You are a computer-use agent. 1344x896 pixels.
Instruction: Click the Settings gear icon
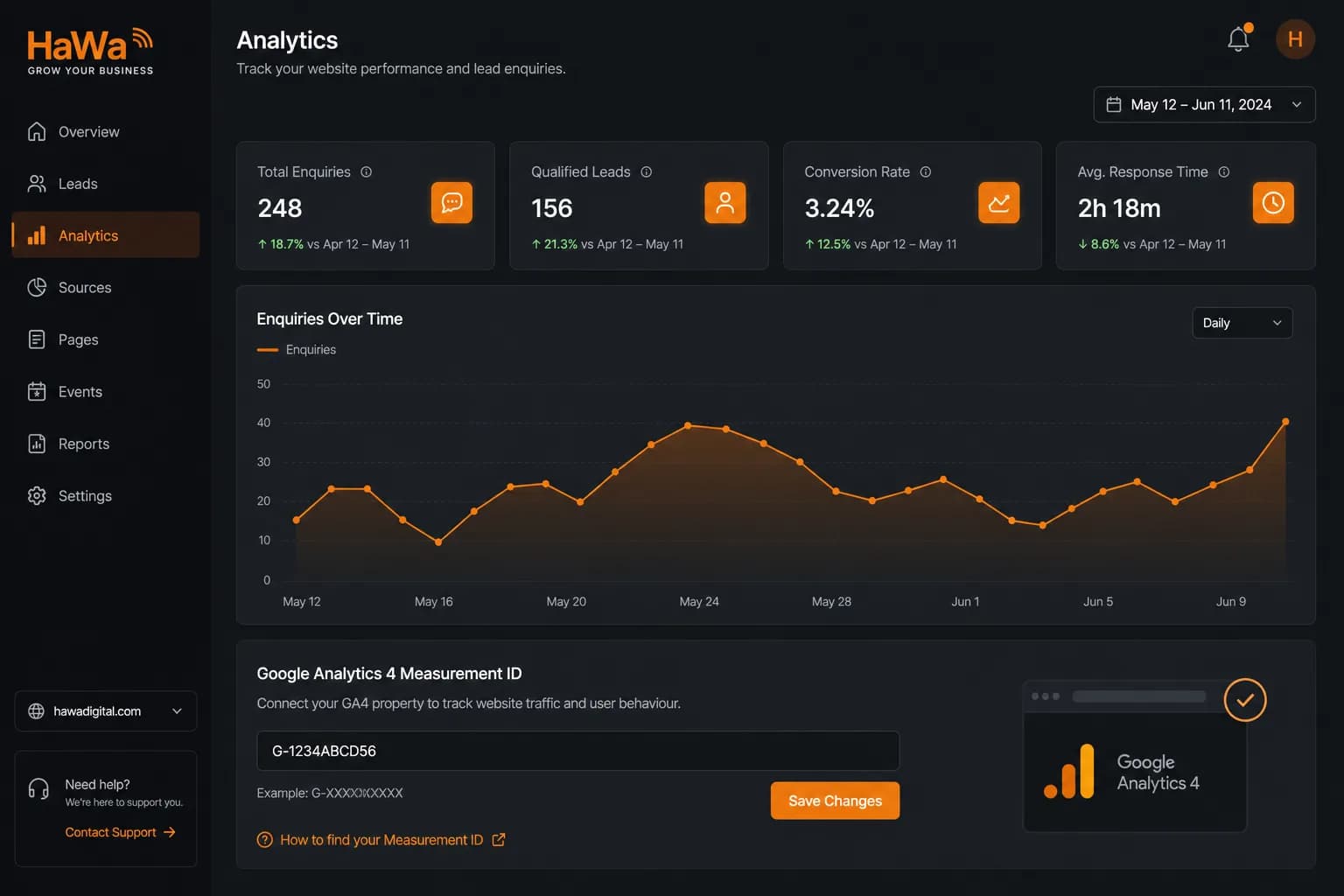(x=37, y=495)
